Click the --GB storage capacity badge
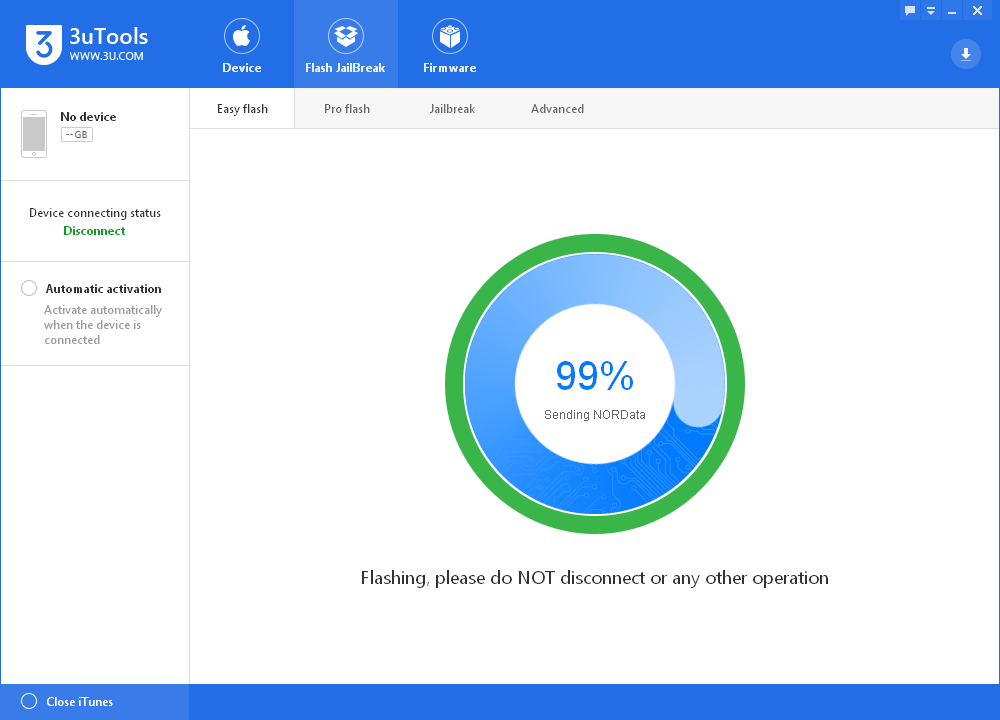The height and width of the screenshot is (720, 1000). [77, 135]
